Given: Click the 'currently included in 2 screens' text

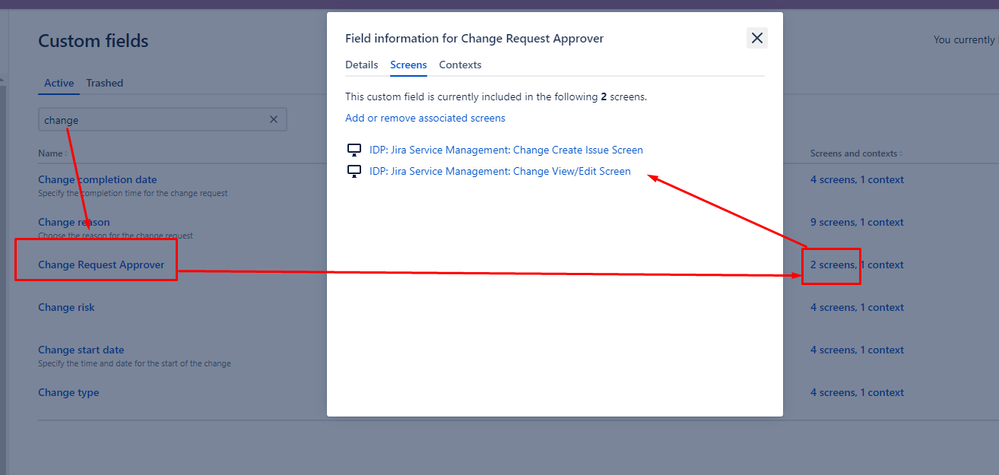Looking at the screenshot, I should coord(496,97).
